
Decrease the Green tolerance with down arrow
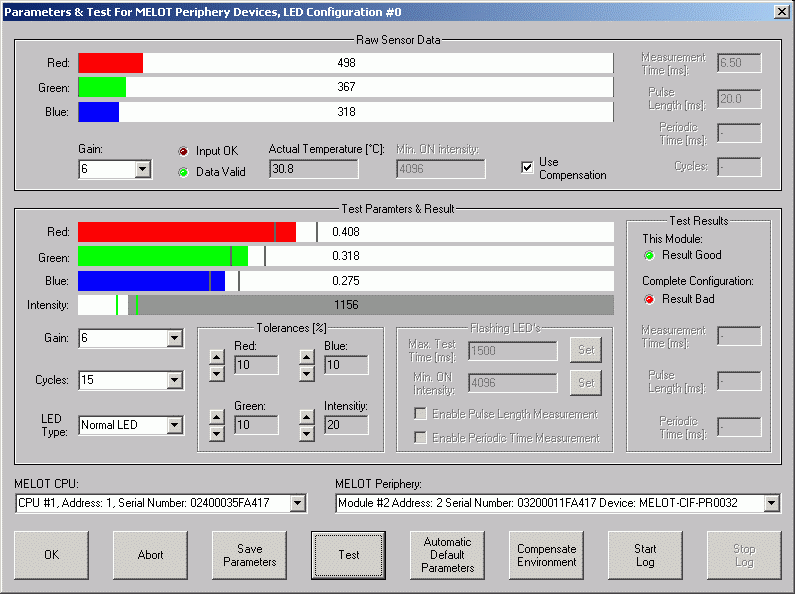tap(216, 433)
